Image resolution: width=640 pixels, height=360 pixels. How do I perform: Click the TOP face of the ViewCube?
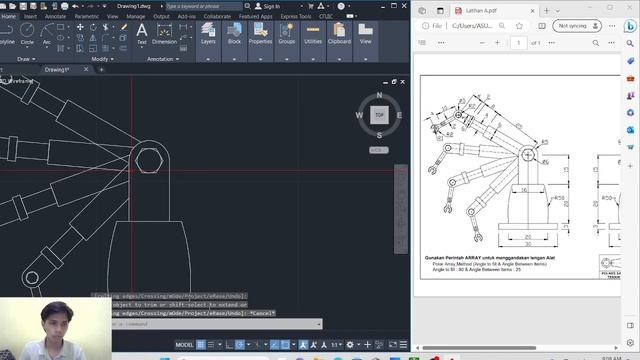(379, 115)
